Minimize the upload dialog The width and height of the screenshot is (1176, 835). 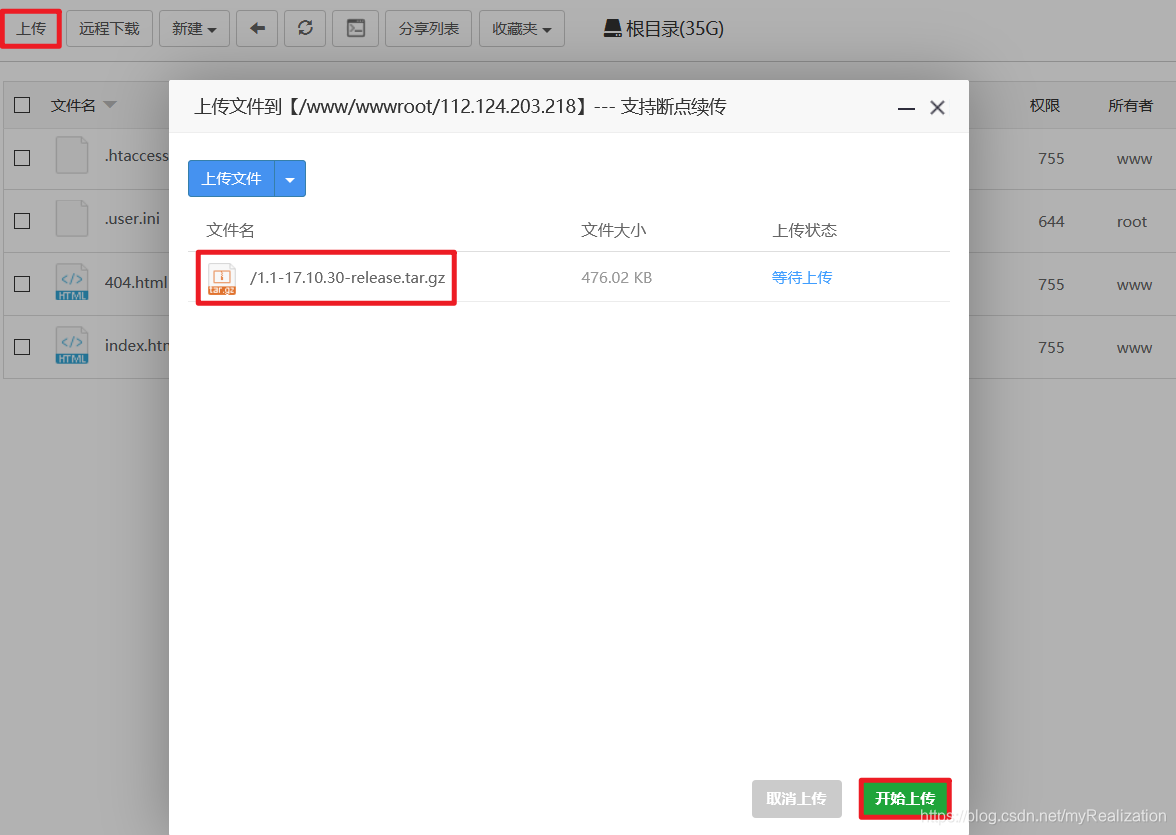[906, 108]
